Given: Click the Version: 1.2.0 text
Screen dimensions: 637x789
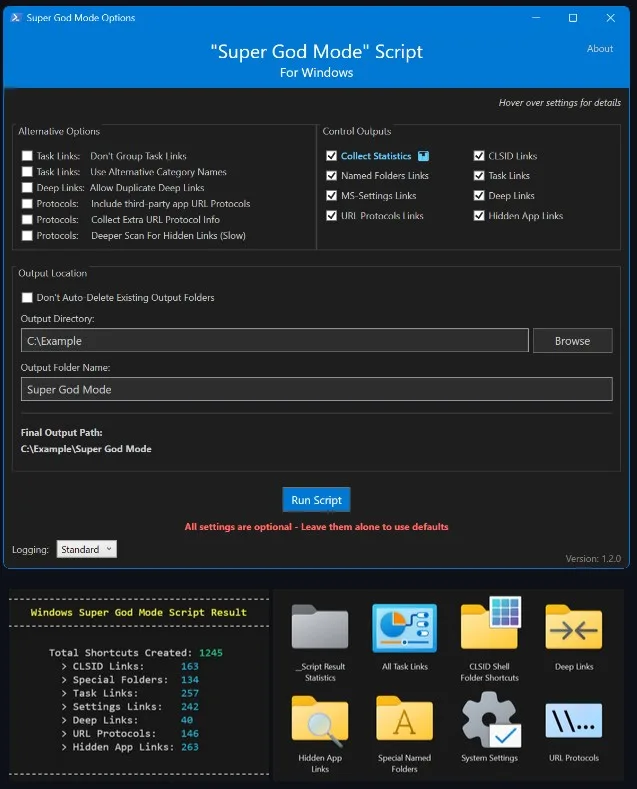Looking at the screenshot, I should [x=593, y=559].
